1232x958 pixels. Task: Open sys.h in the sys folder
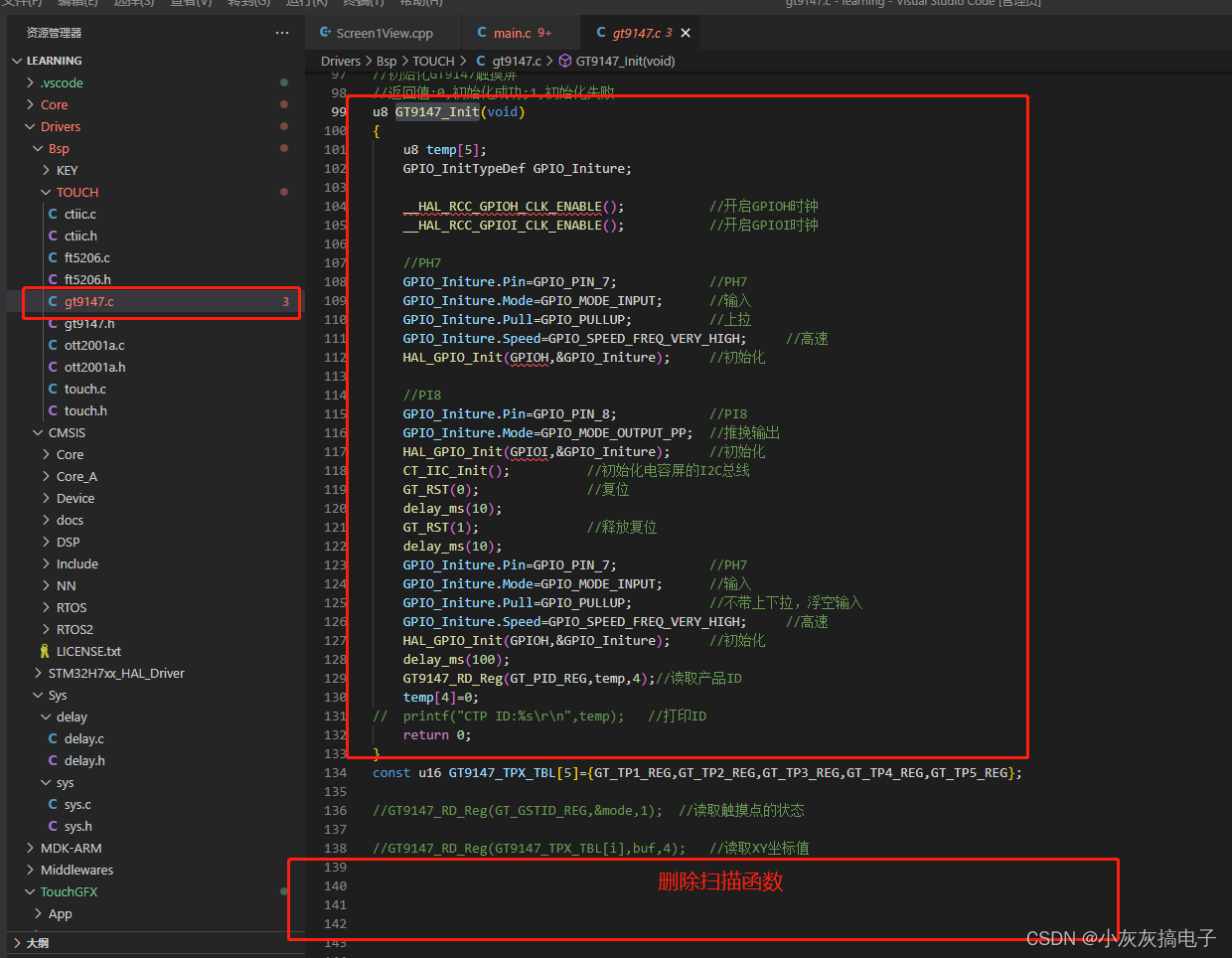click(x=77, y=826)
